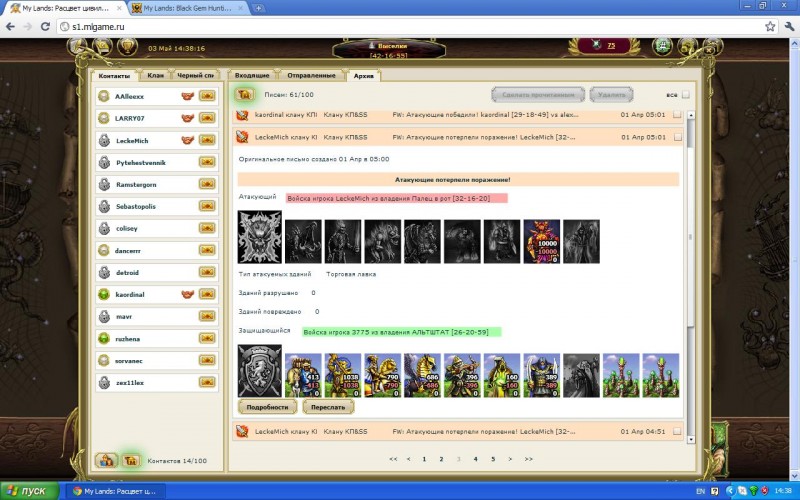Click attacker unit thumbnail showing 10000
This screenshot has height=500, width=800.
542,241
